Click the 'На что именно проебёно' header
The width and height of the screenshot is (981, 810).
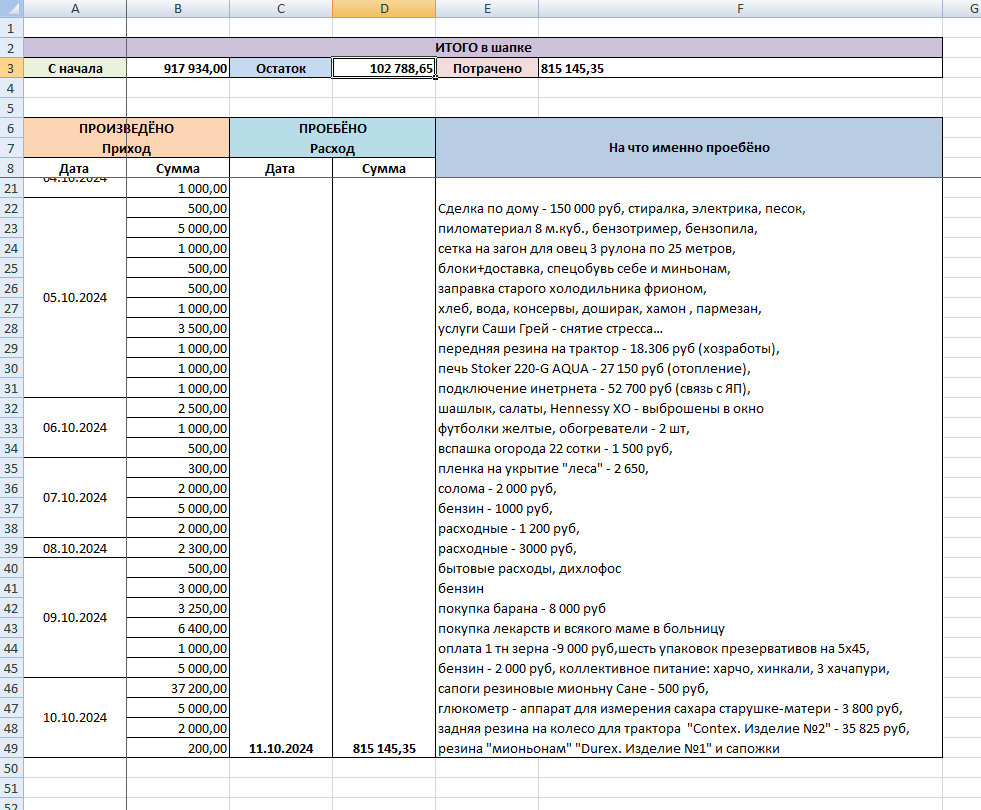(689, 148)
